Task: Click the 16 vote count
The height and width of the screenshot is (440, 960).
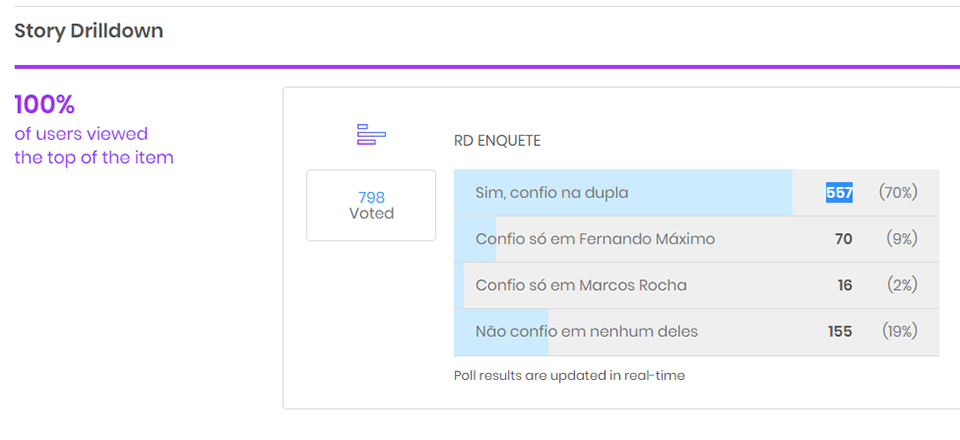Action: [845, 285]
